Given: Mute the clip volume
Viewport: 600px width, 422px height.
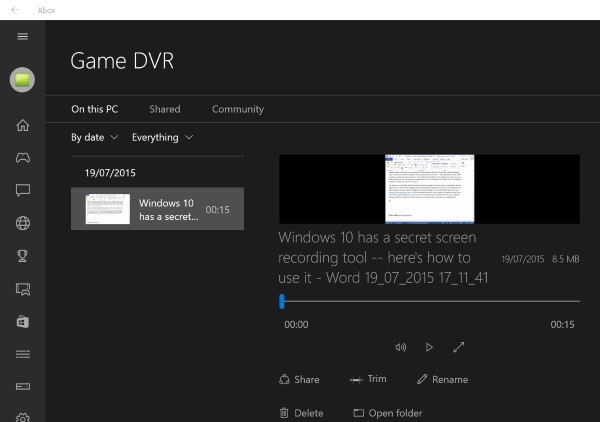Looking at the screenshot, I should (x=400, y=347).
